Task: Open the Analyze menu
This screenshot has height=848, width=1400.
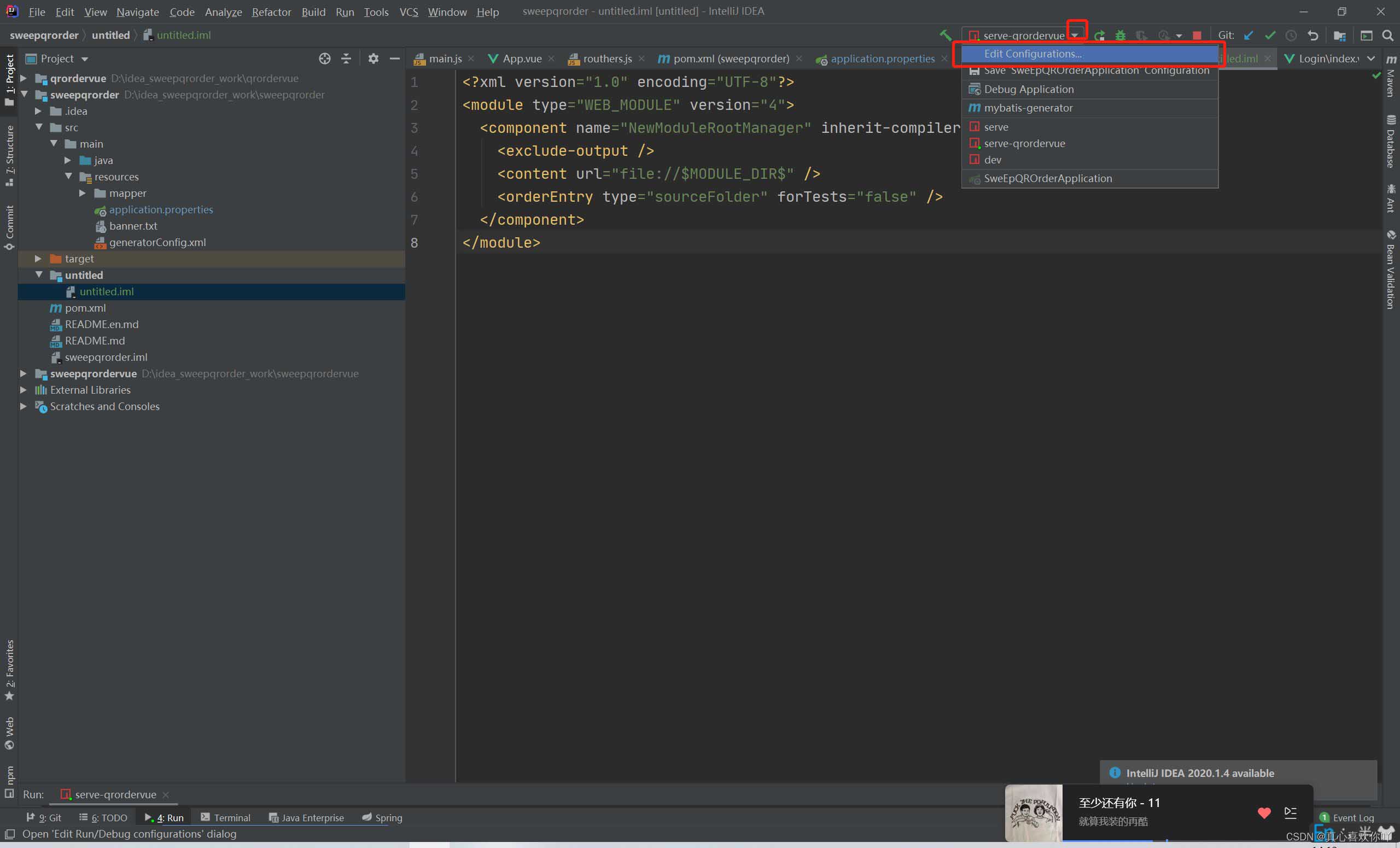Action: [223, 11]
